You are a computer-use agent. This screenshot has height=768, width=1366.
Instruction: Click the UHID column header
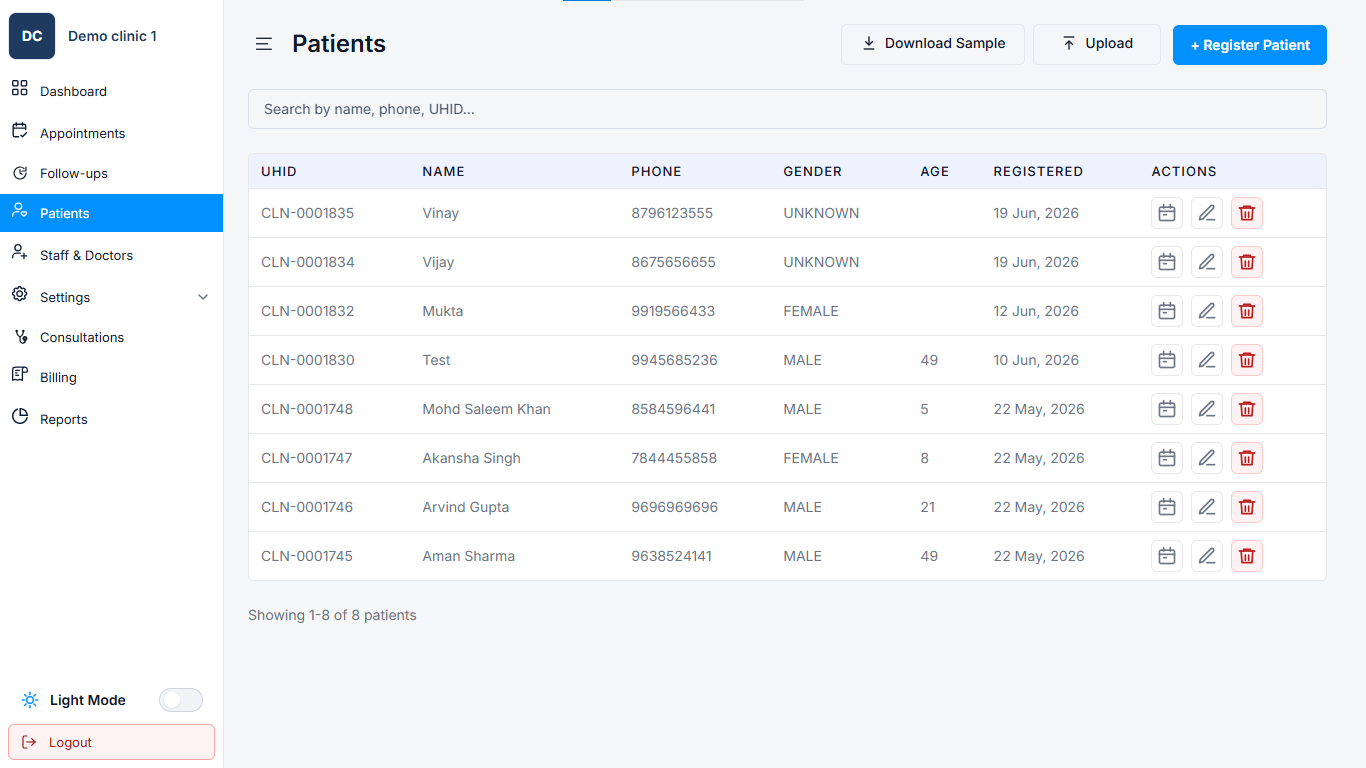point(279,171)
